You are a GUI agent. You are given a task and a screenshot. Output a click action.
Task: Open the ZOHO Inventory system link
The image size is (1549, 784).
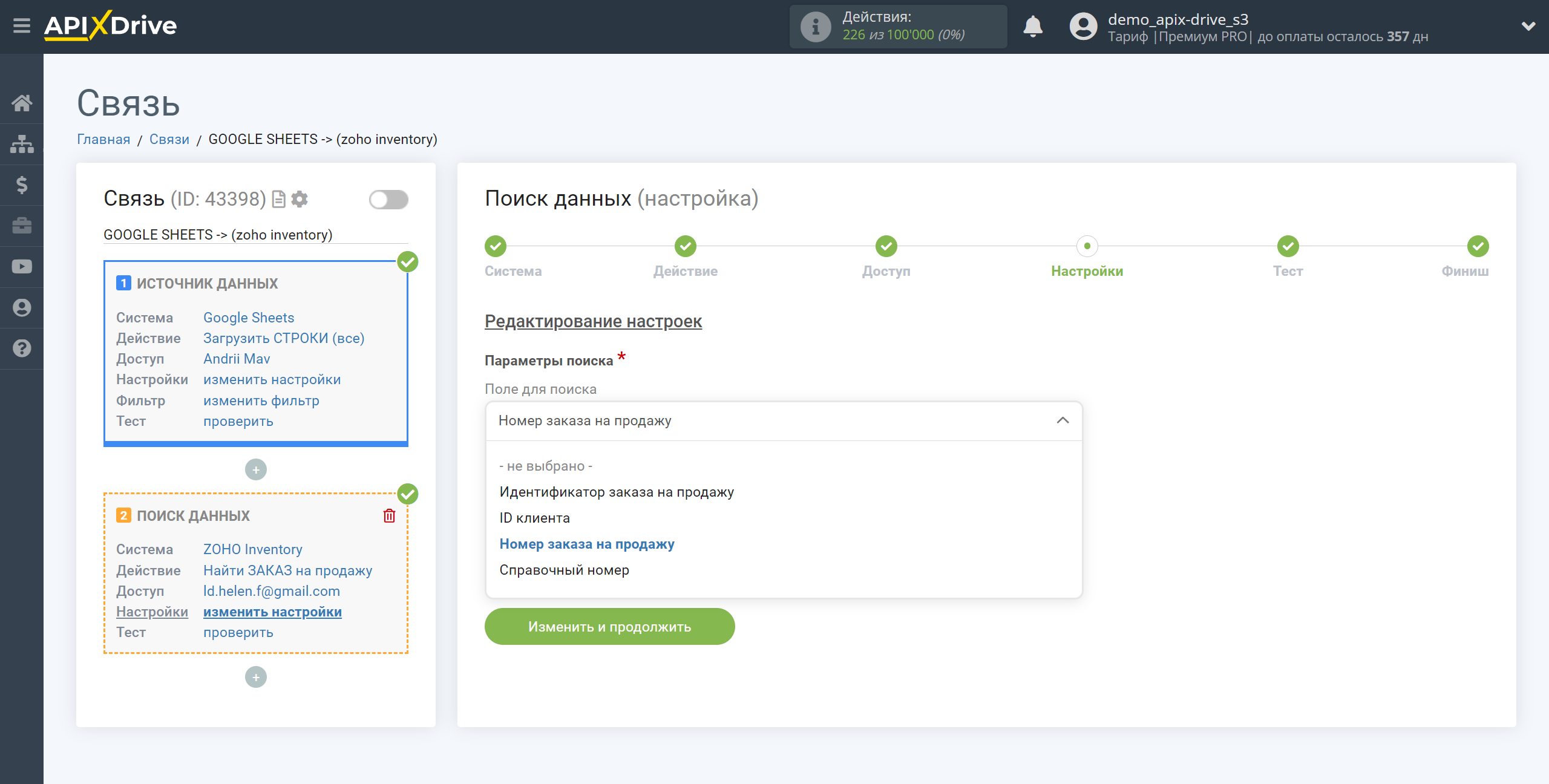click(253, 549)
